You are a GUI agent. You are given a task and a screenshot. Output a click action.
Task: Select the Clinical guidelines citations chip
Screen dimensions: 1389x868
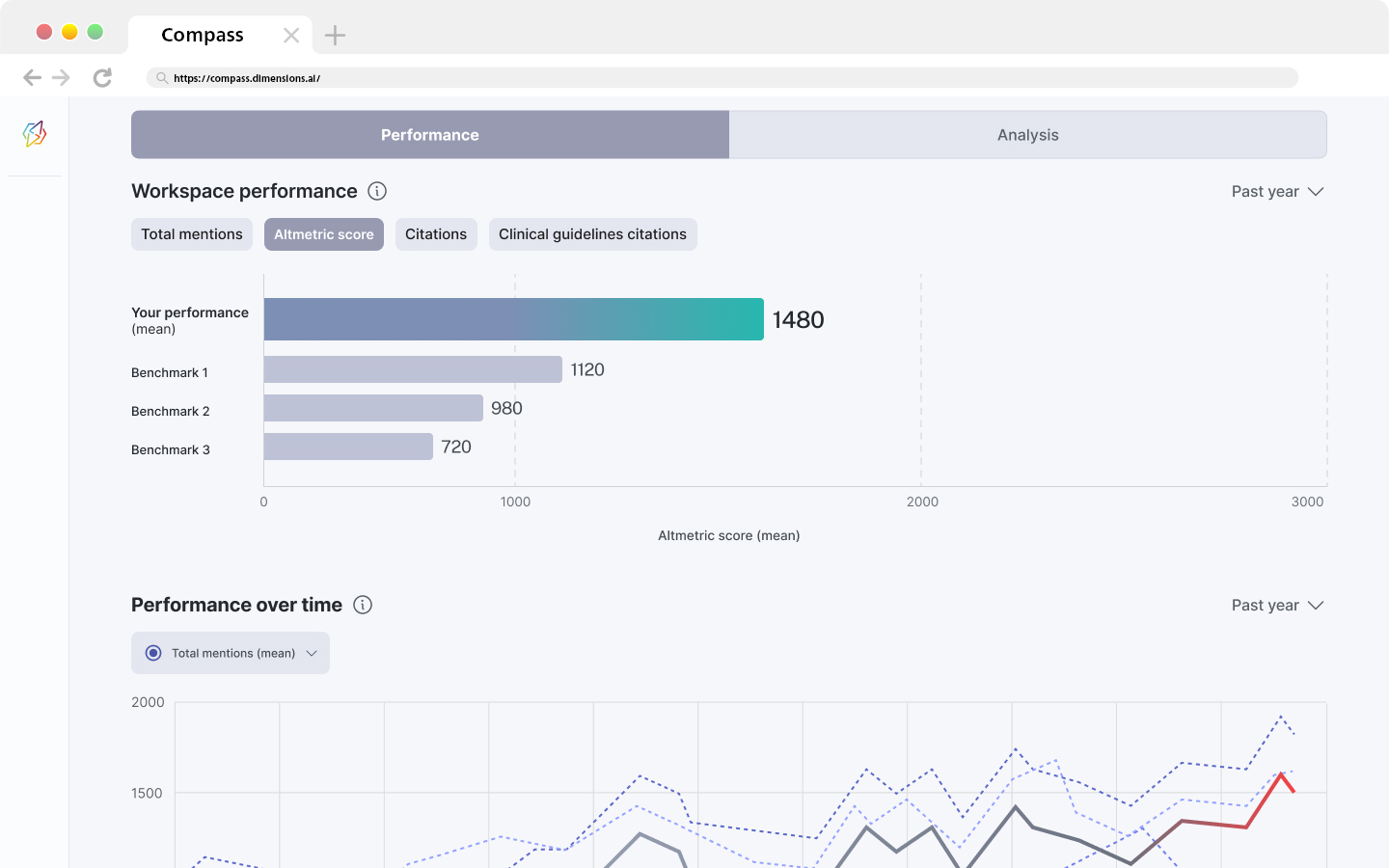click(593, 234)
